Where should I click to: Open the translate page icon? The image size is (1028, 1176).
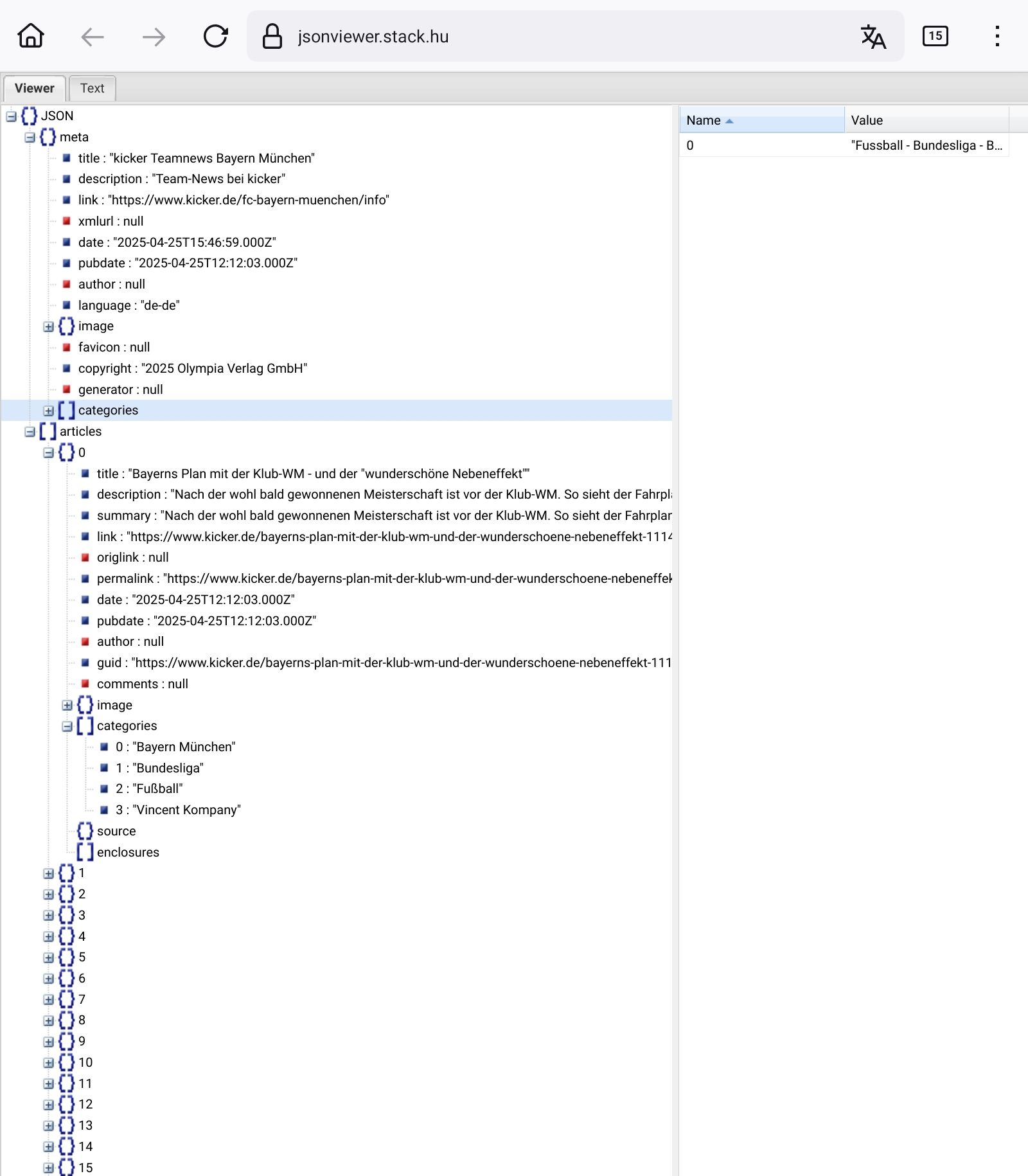point(873,37)
